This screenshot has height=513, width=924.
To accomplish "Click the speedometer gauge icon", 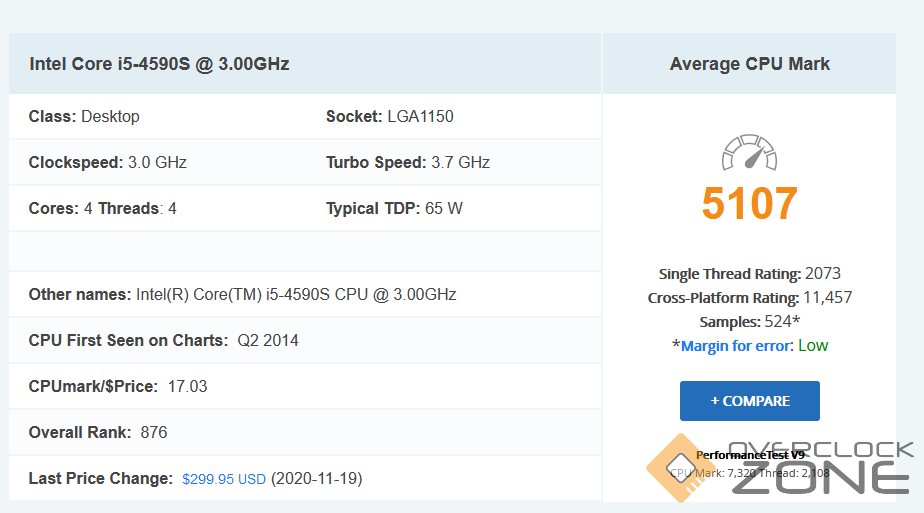I will tap(749, 153).
